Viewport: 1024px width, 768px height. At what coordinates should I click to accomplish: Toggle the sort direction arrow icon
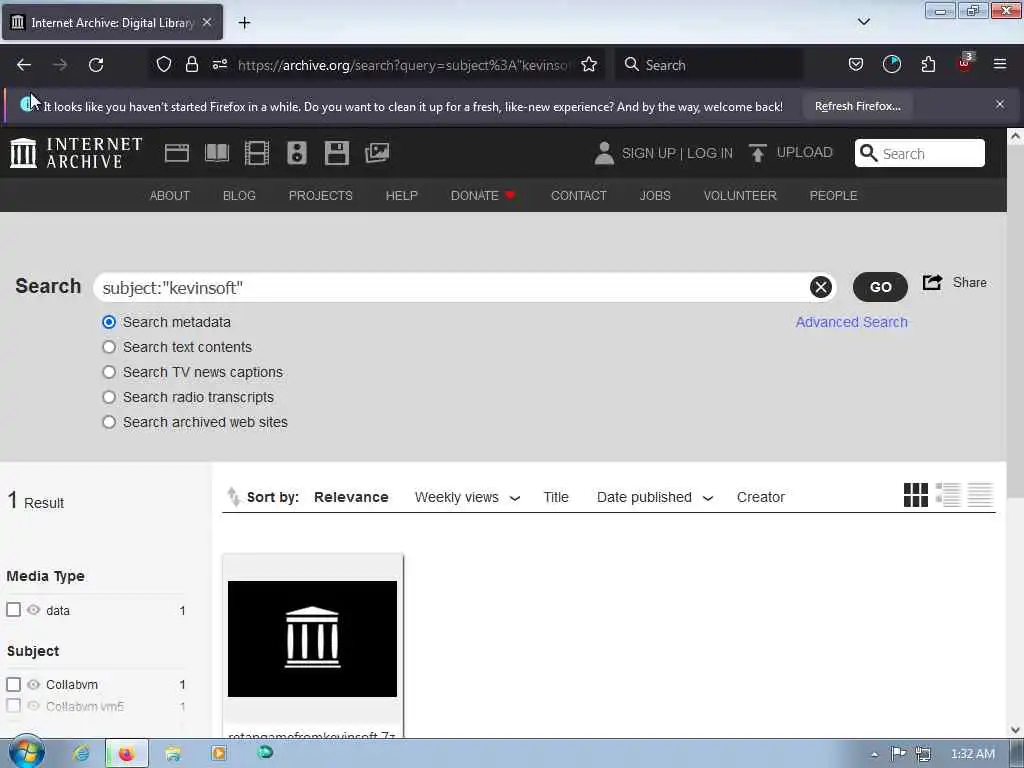coord(233,497)
